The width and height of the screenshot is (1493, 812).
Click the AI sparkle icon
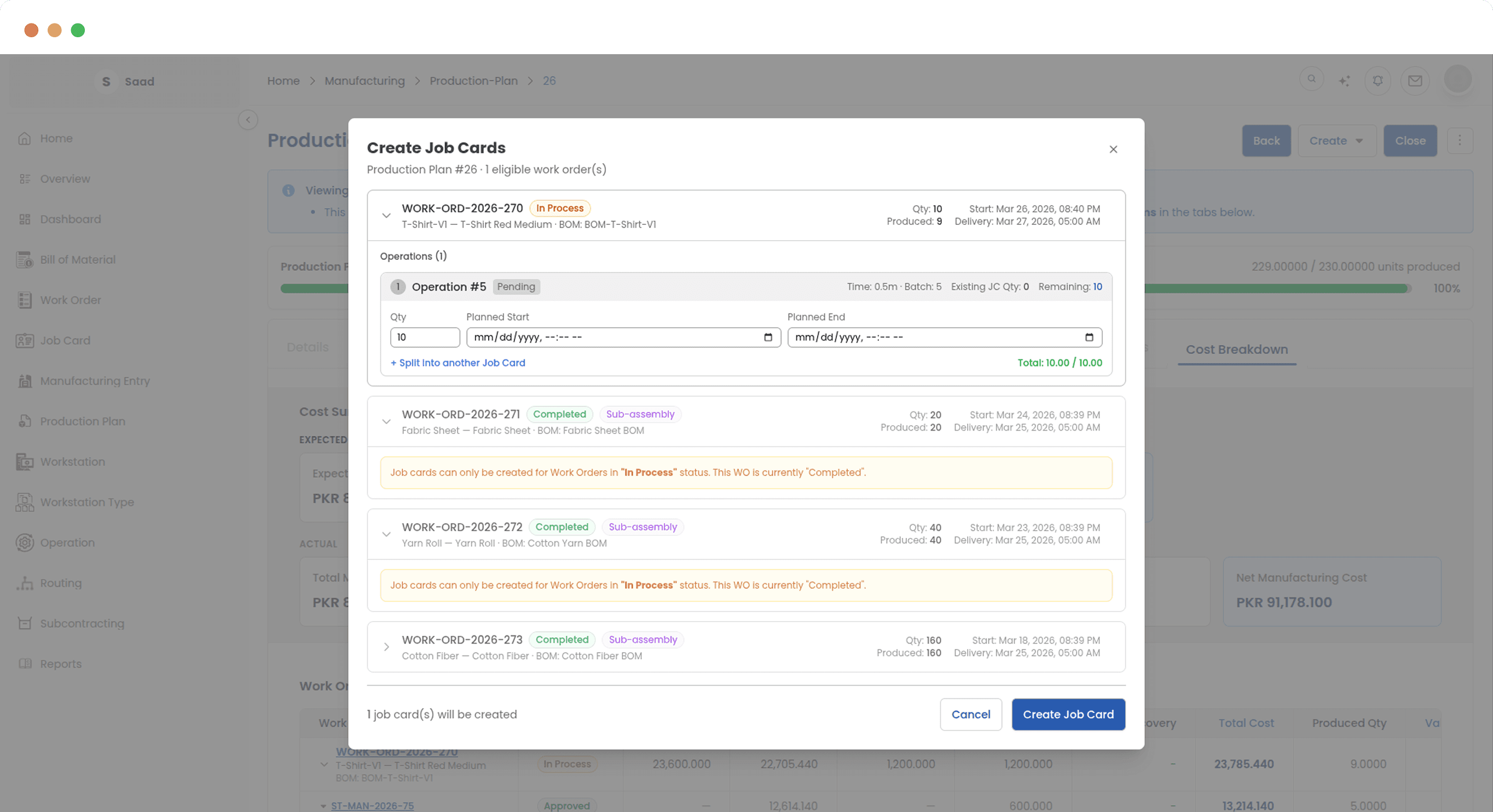[x=1344, y=81]
